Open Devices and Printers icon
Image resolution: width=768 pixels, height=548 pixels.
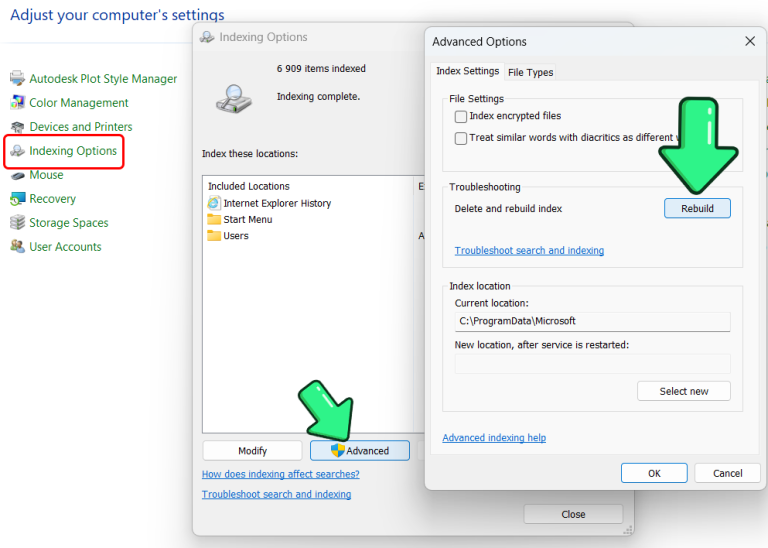[17, 127]
